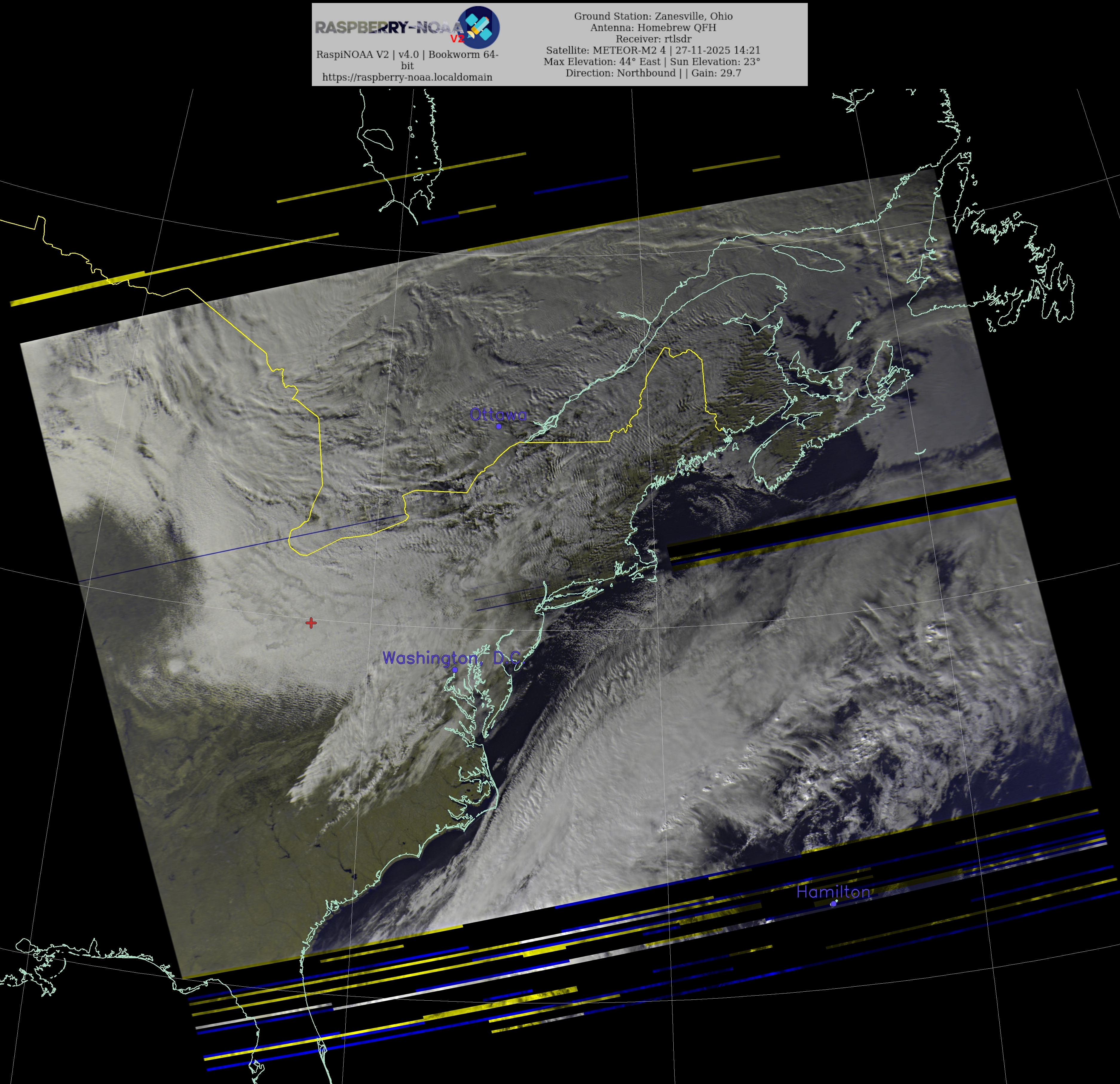The image size is (1120, 1084).
Task: Click the red ground station cross marker
Action: 311,622
